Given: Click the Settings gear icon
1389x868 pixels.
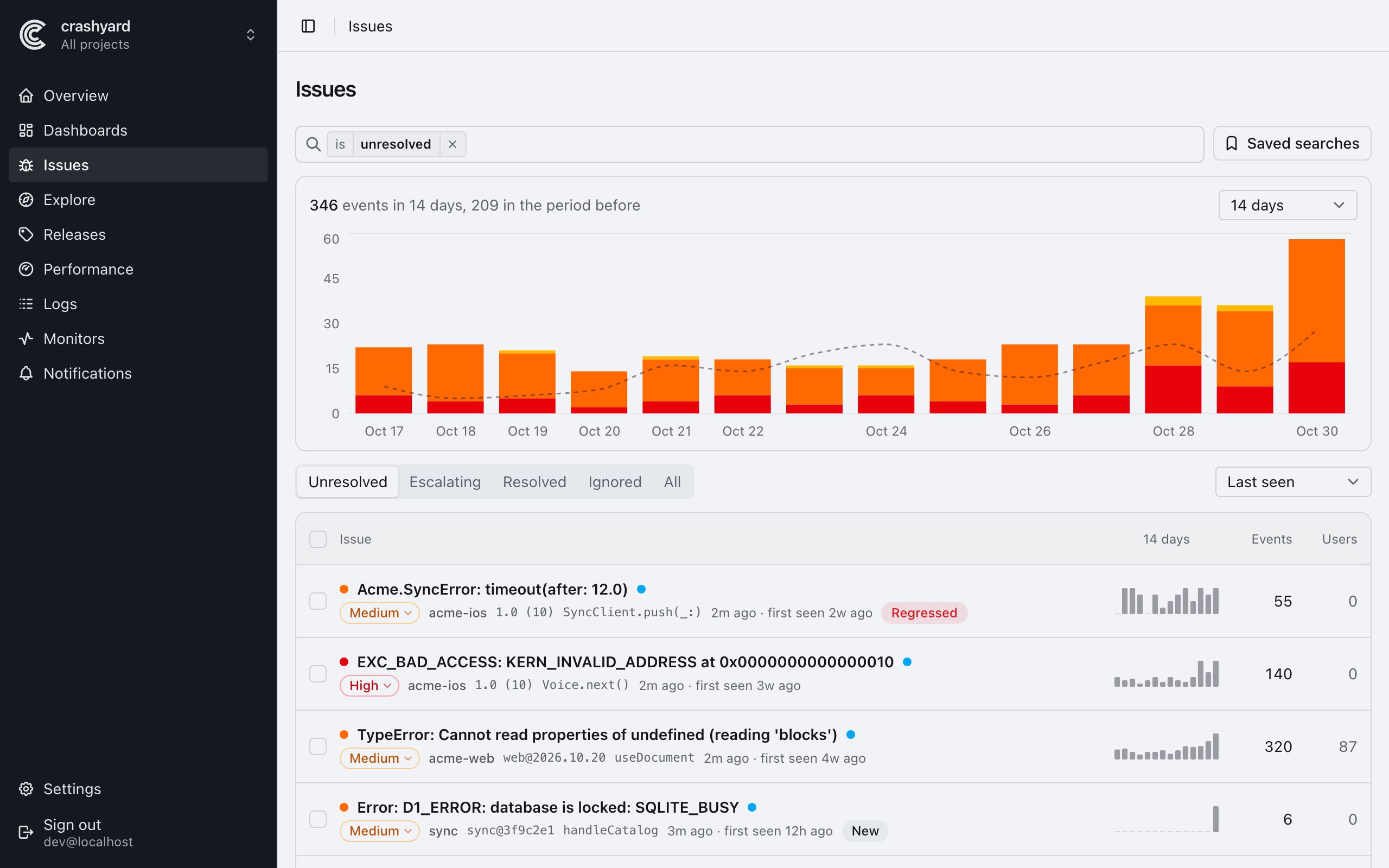Looking at the screenshot, I should pos(26,789).
